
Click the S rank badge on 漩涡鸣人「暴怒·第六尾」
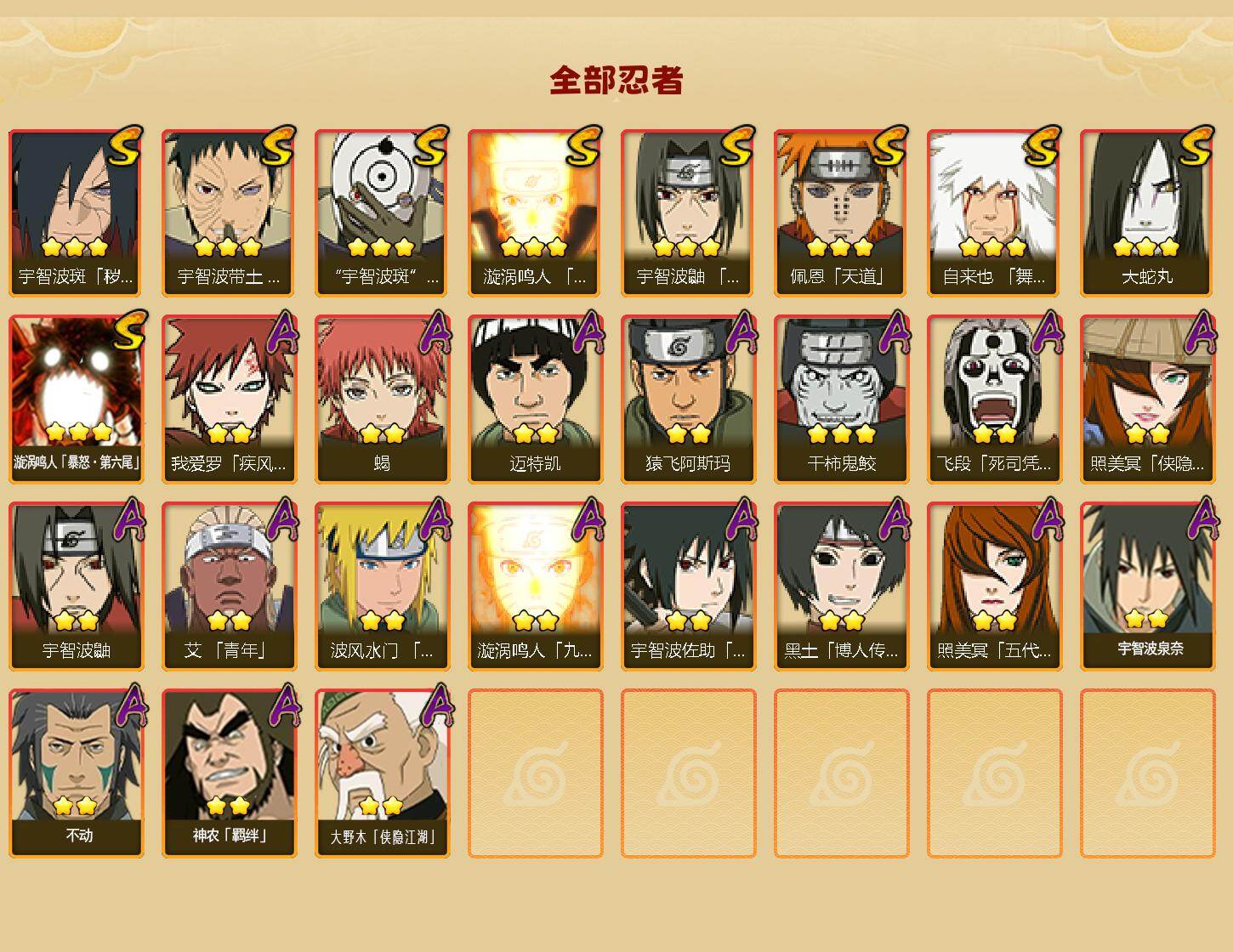click(x=128, y=332)
